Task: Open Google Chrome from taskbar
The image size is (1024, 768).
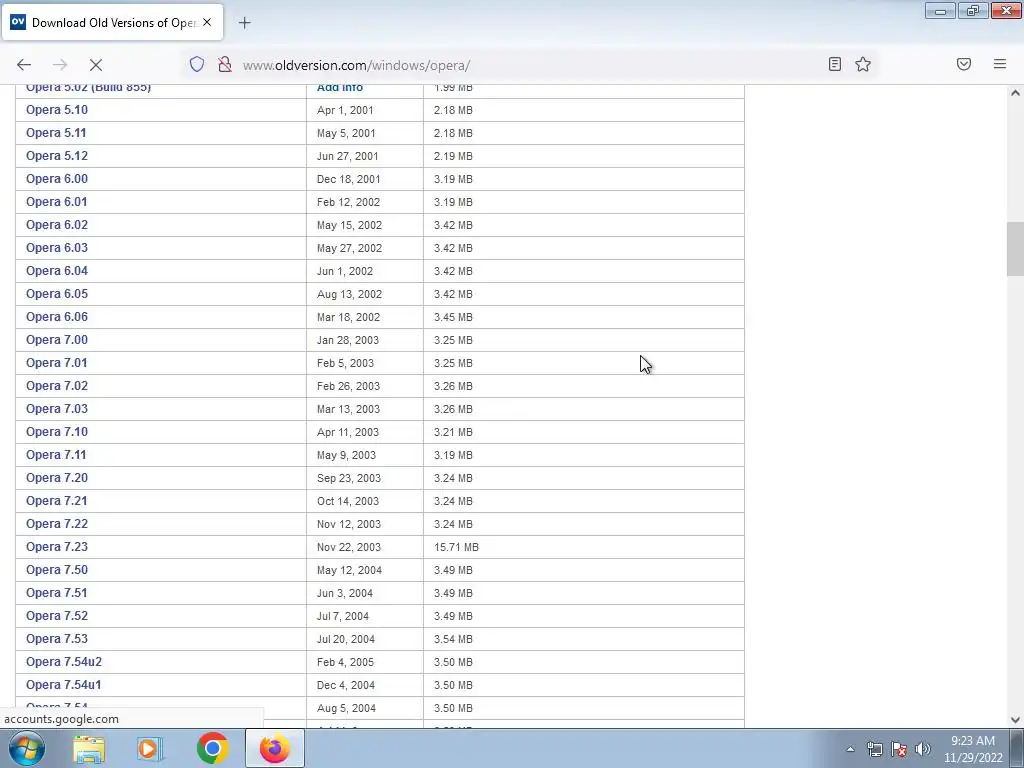Action: coord(212,748)
